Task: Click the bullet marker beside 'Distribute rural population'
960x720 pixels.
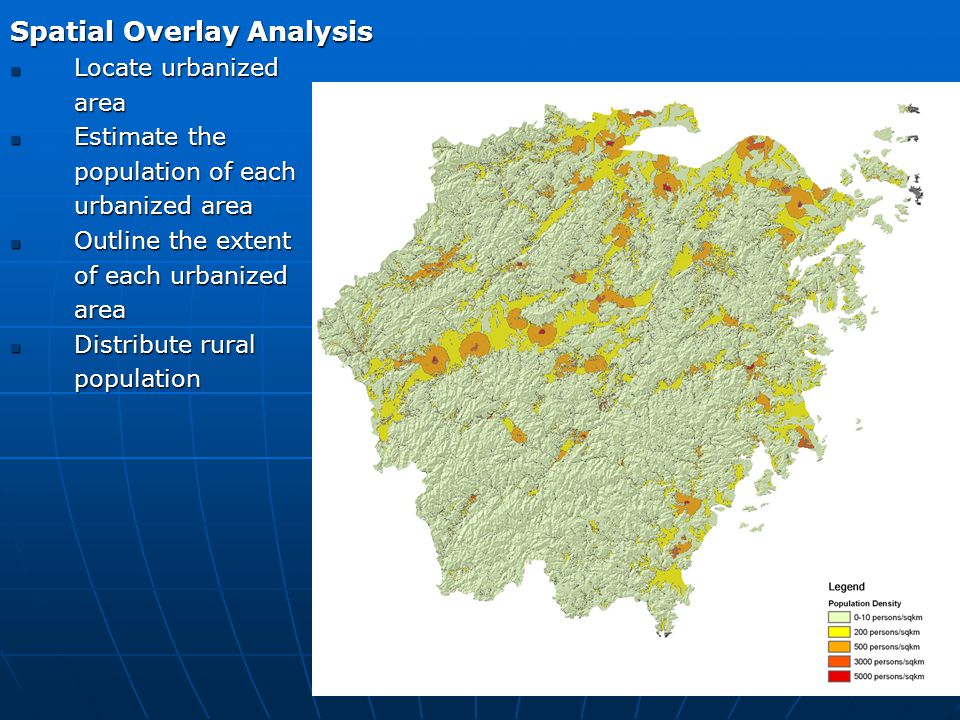Action: pos(16,348)
